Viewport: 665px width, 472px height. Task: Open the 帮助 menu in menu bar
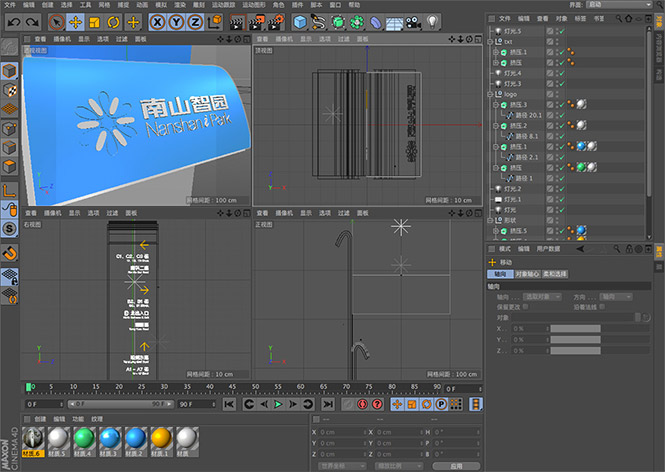click(x=354, y=5)
